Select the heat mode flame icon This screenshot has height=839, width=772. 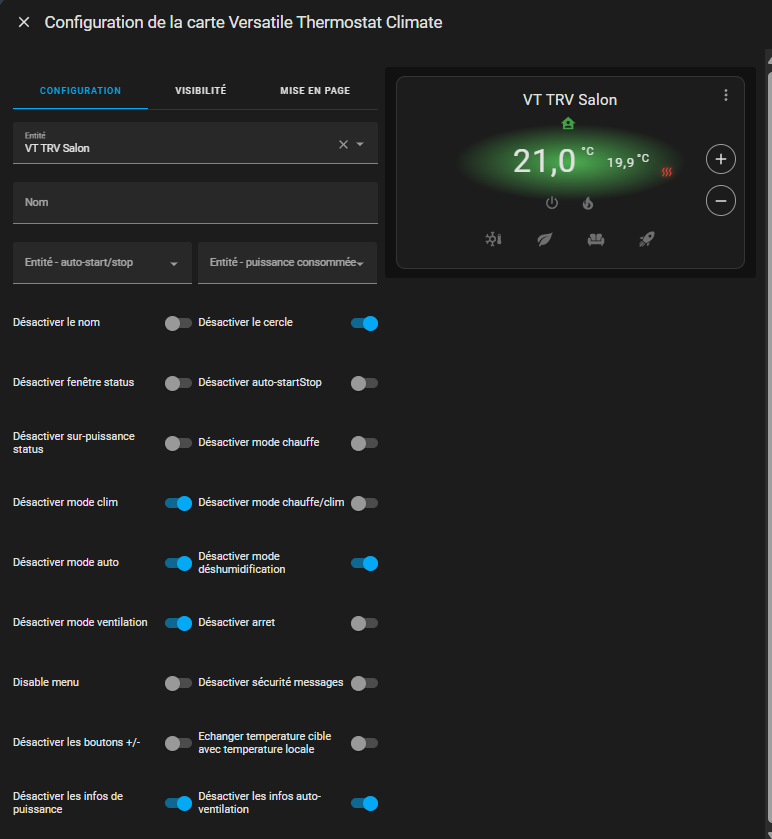coord(588,203)
